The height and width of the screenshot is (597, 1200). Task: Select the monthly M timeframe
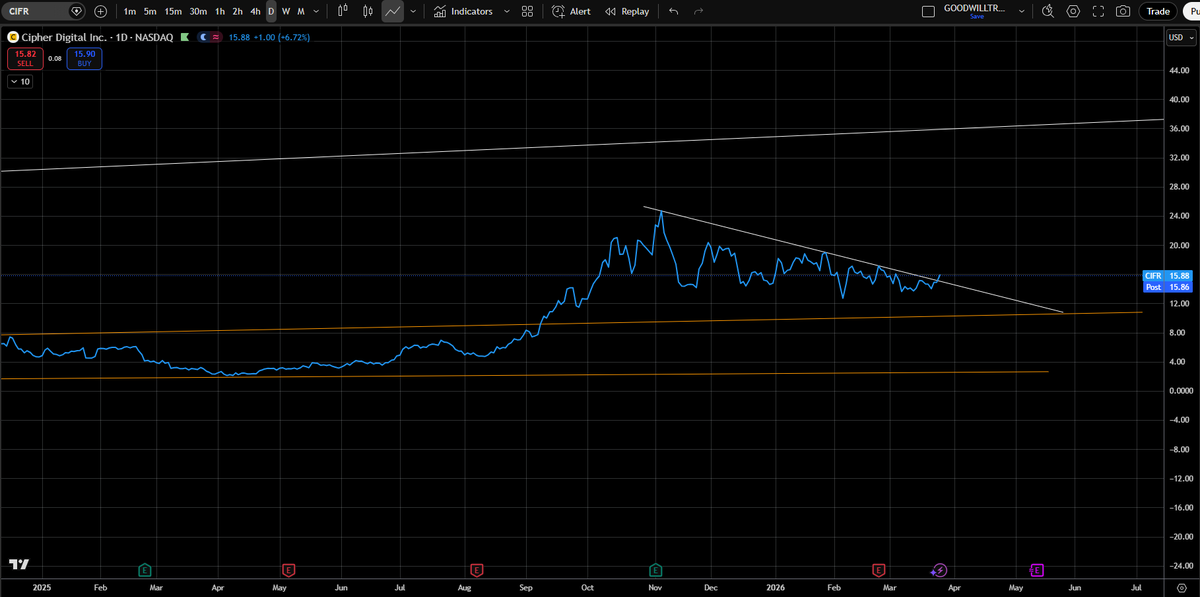(x=301, y=11)
